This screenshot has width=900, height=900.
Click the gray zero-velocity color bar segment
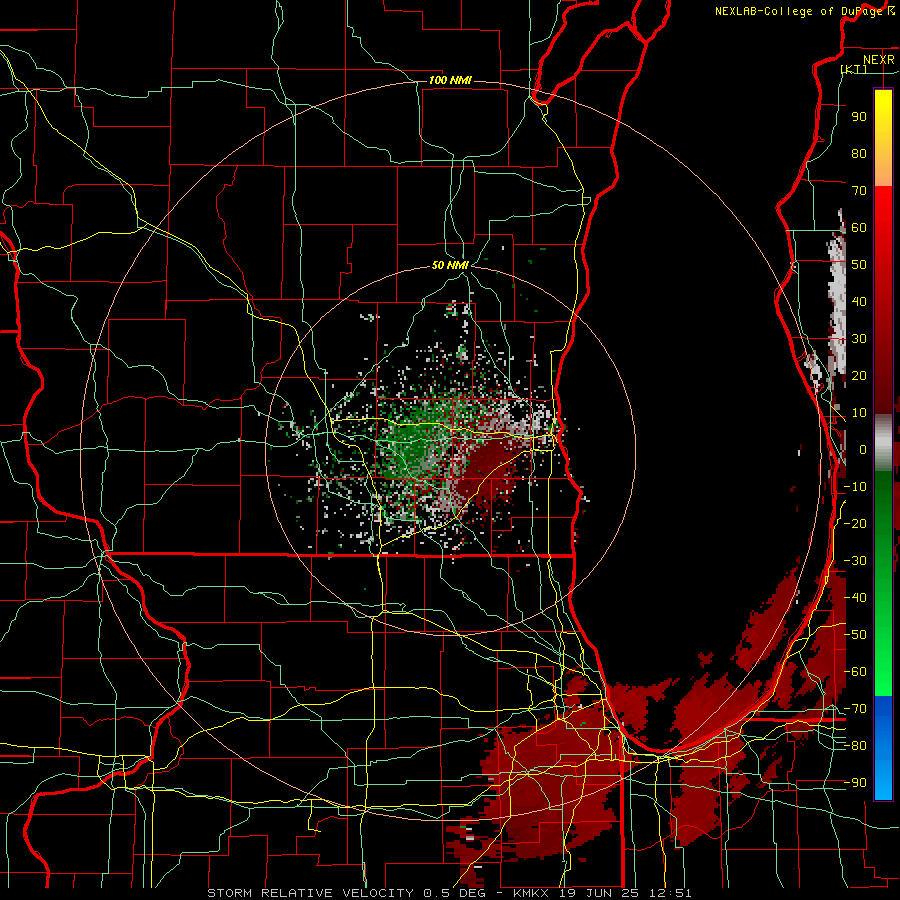click(883, 443)
